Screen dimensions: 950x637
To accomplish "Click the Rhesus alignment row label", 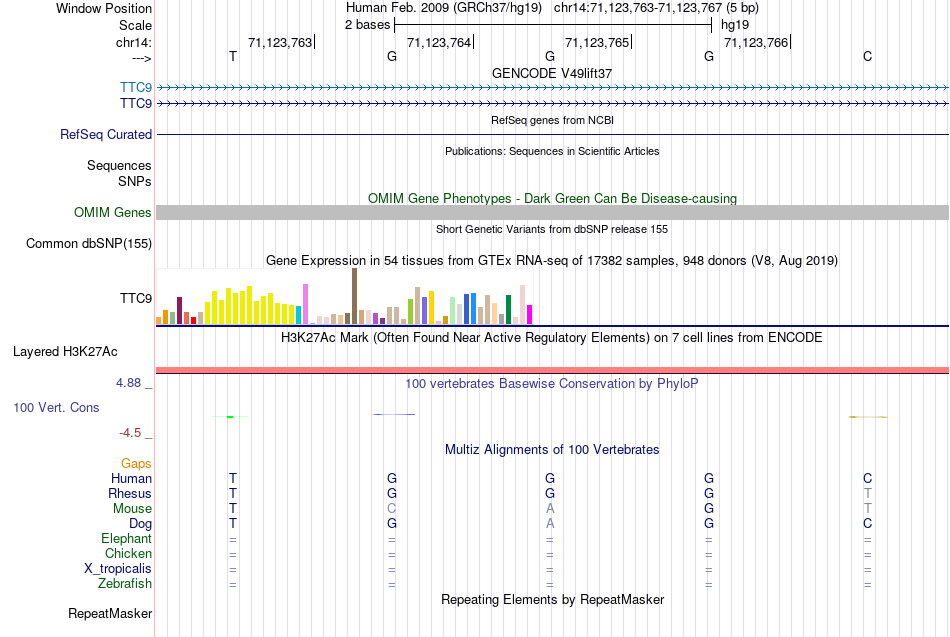I will 130,493.
